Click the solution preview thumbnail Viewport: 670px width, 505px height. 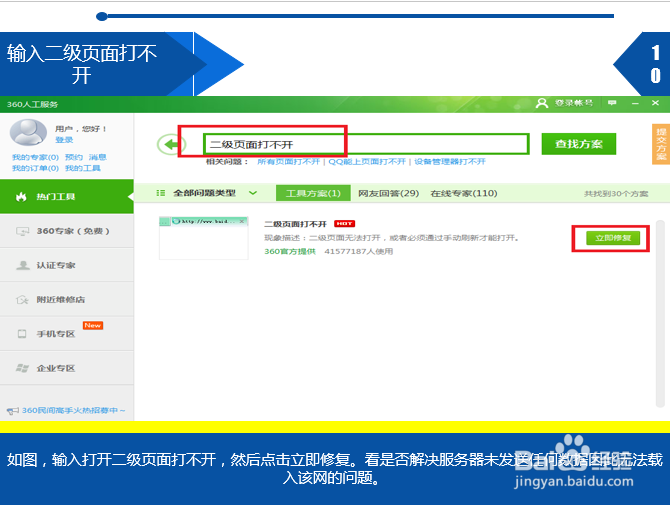(203, 238)
